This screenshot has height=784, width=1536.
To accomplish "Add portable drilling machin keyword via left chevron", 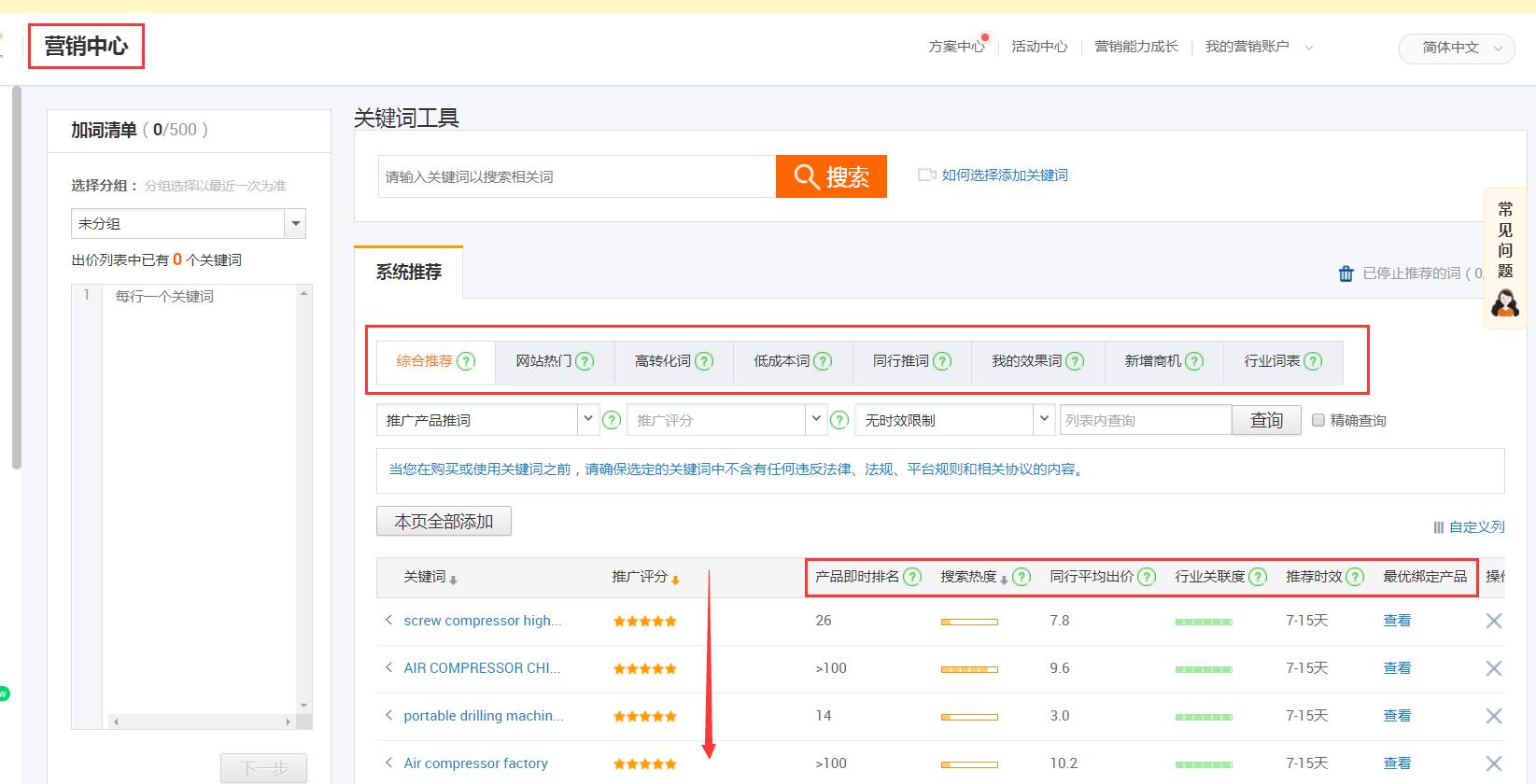I will point(388,715).
